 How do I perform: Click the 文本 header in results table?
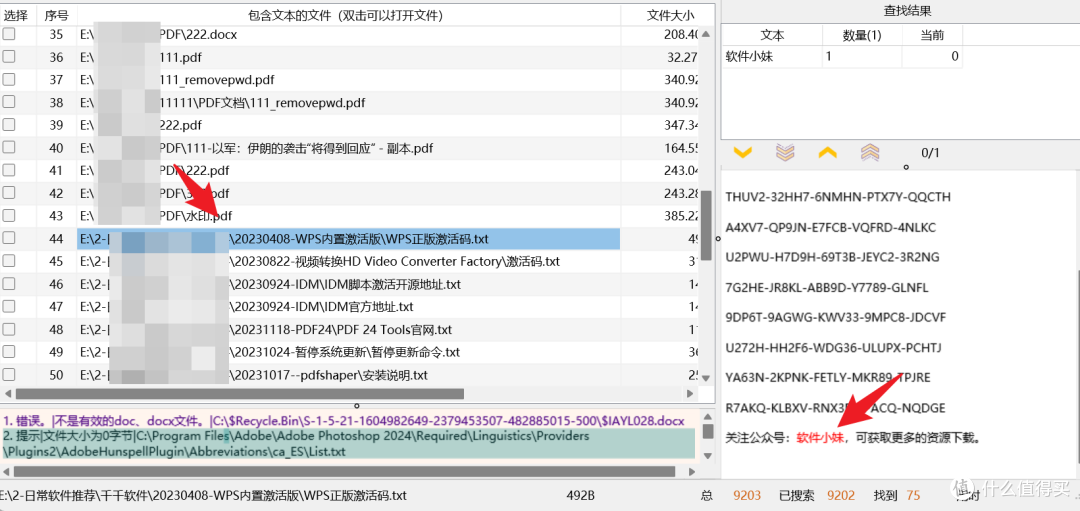[772, 35]
